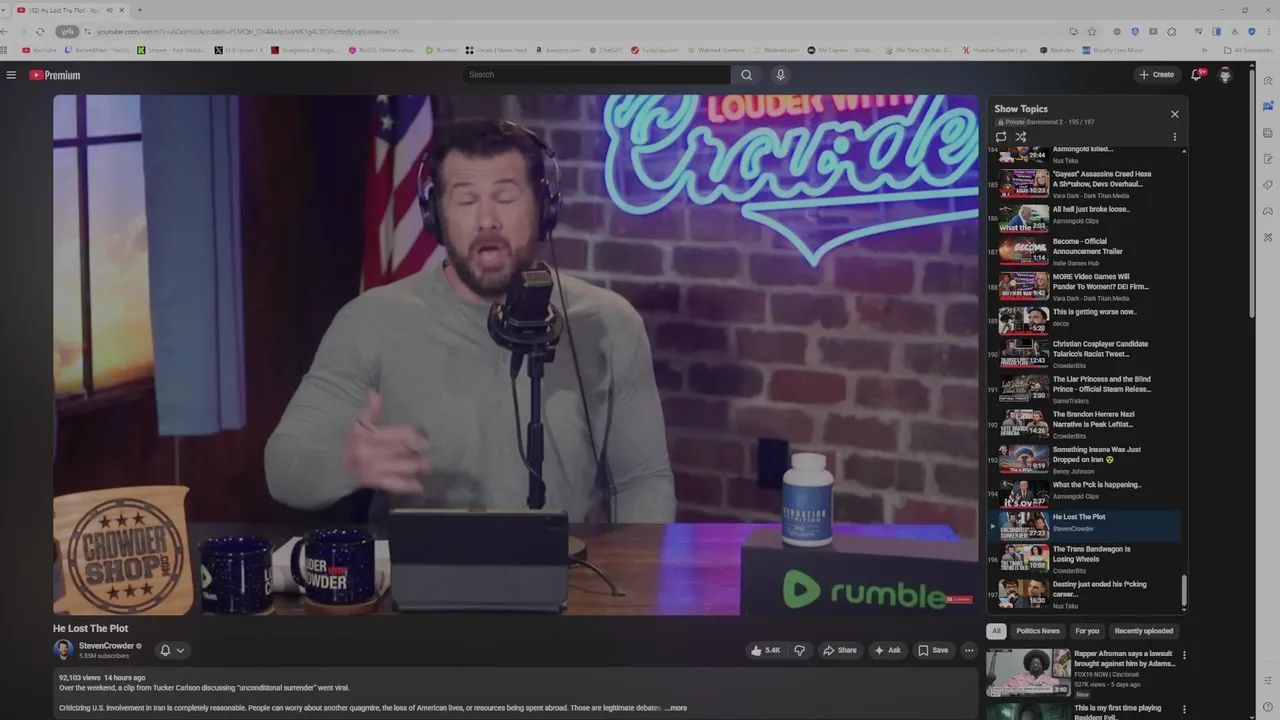Open the Create menu button
The width and height of the screenshot is (1280, 720).
pyautogui.click(x=1157, y=75)
